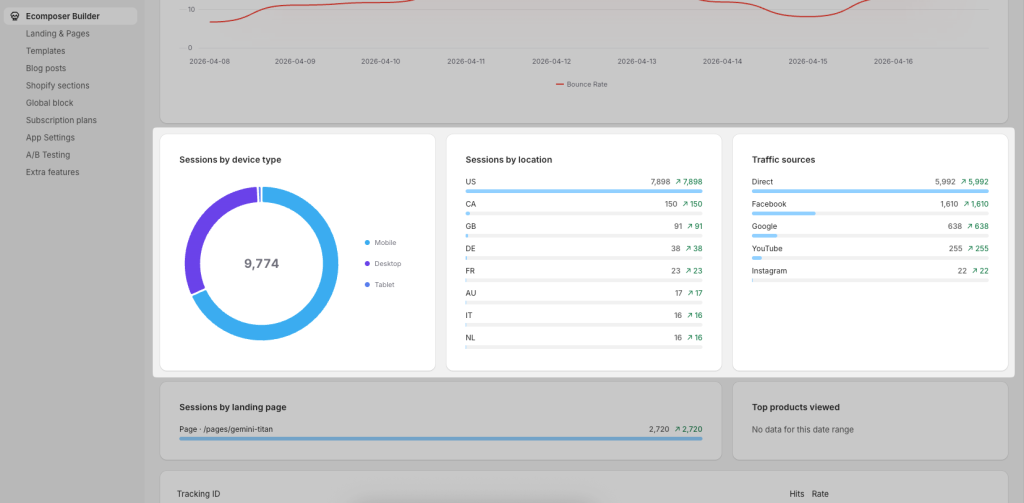
Task: Open App Settings
Action: pyautogui.click(x=50, y=137)
